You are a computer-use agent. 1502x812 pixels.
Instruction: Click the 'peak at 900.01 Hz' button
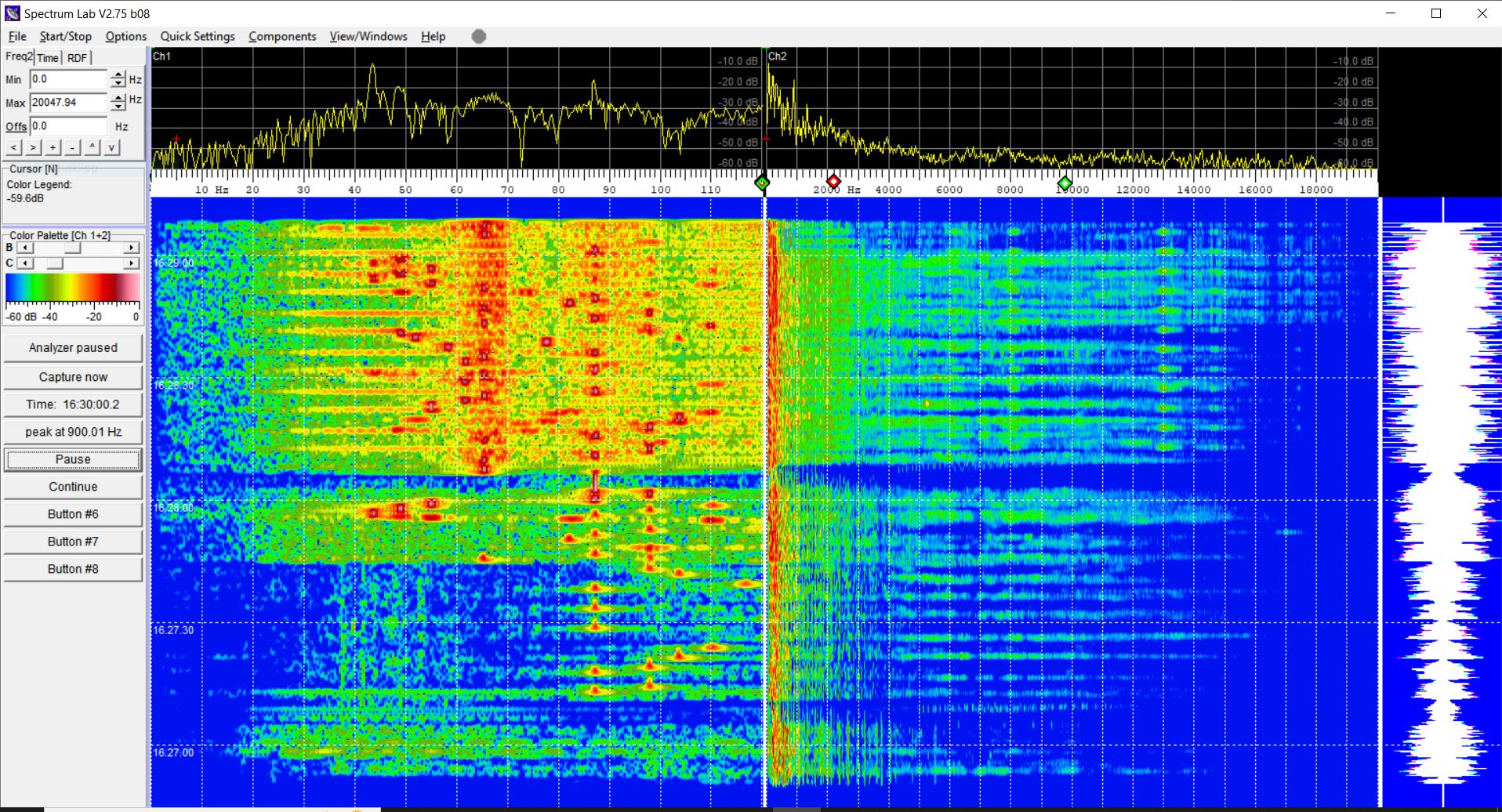click(x=73, y=432)
